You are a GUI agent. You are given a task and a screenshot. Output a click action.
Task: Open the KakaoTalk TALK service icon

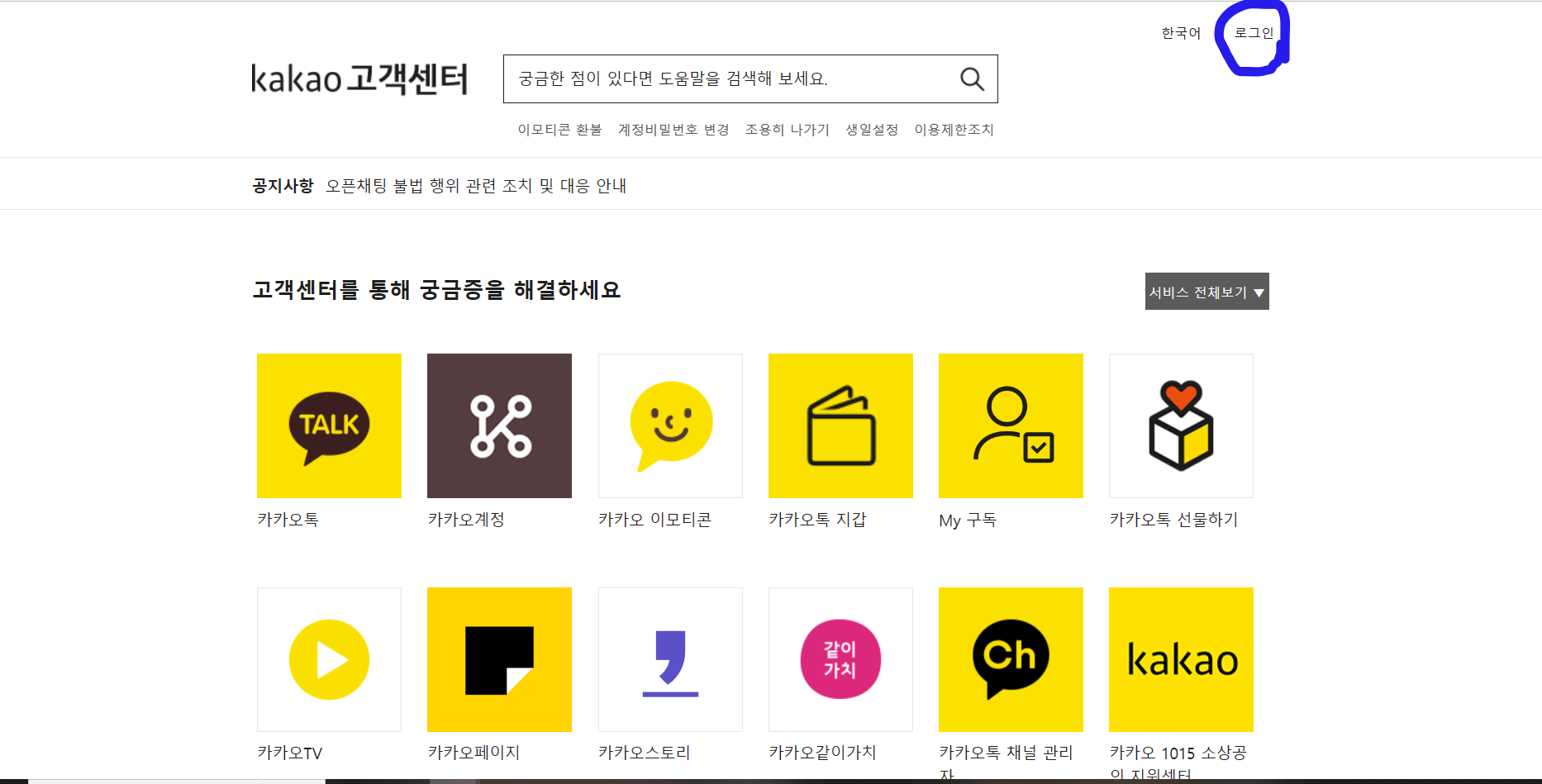point(329,425)
